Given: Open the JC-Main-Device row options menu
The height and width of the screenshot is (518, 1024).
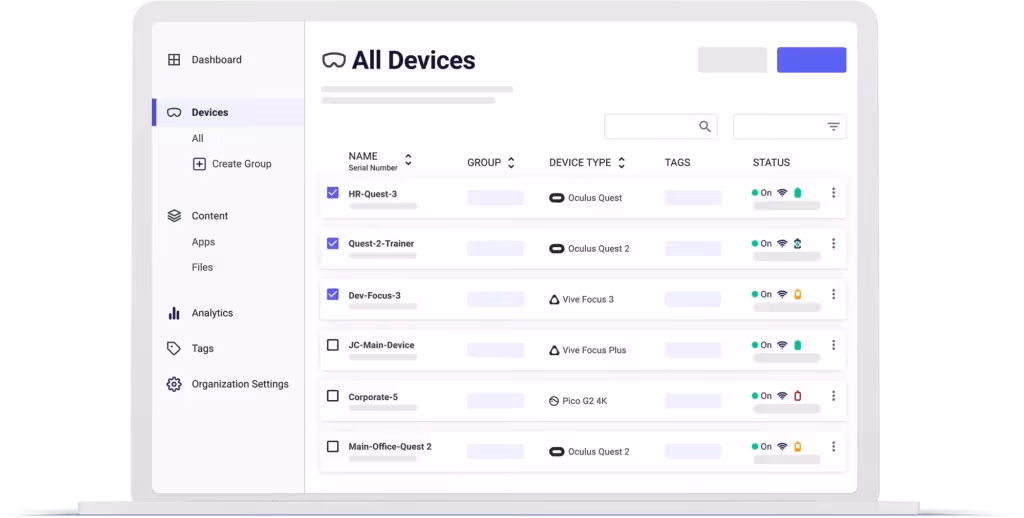Looking at the screenshot, I should [x=833, y=345].
